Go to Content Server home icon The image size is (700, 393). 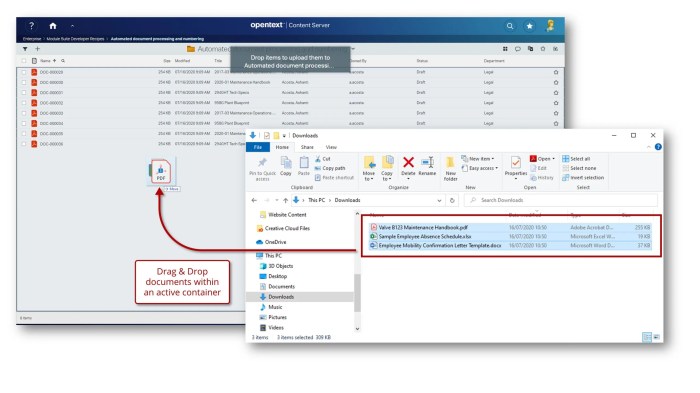point(53,26)
